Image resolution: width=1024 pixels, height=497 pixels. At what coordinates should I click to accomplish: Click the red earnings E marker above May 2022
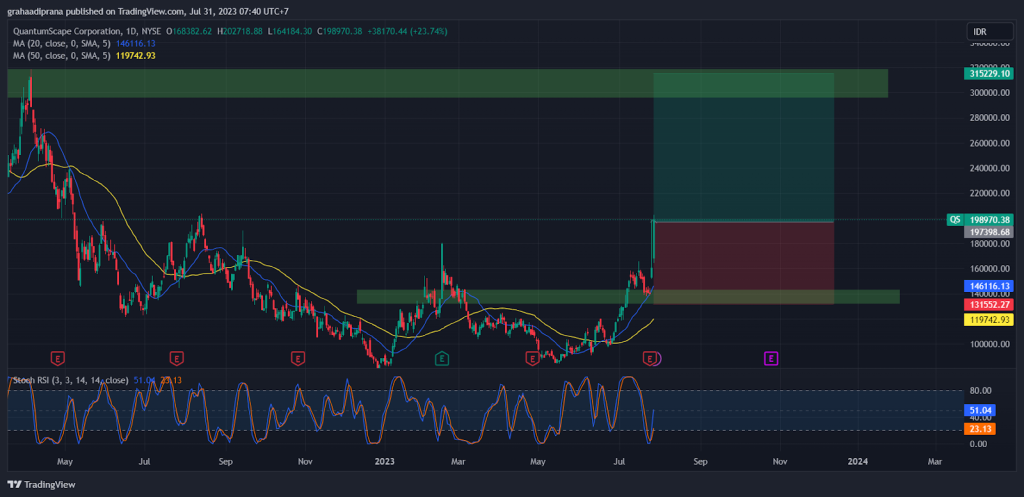59,358
